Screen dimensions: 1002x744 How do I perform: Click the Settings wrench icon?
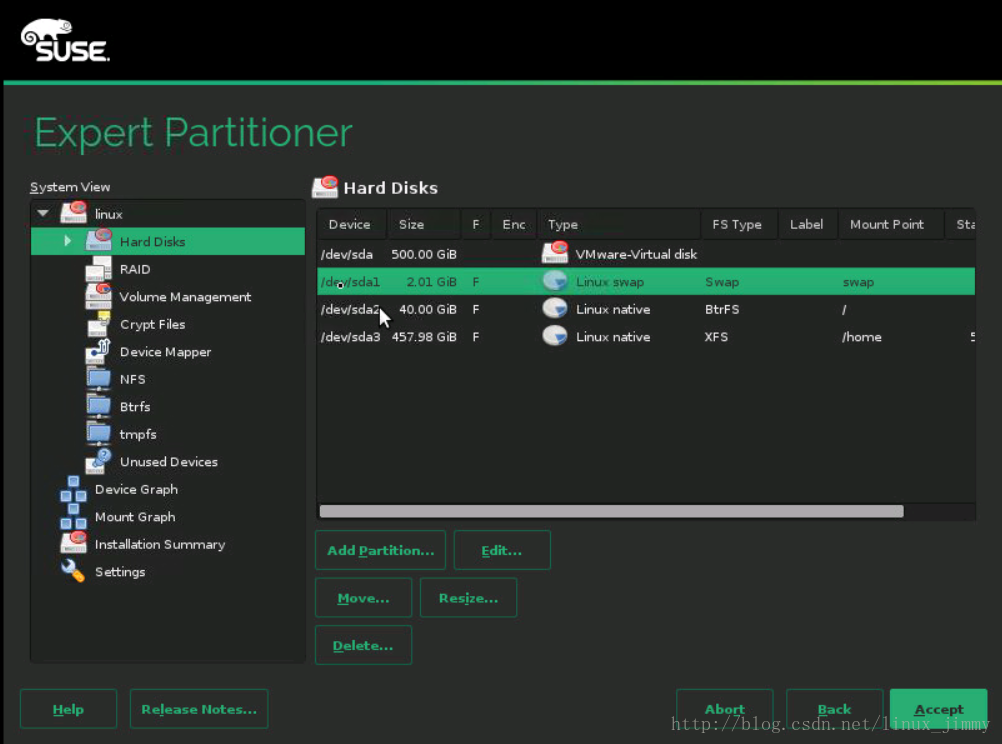pos(73,571)
